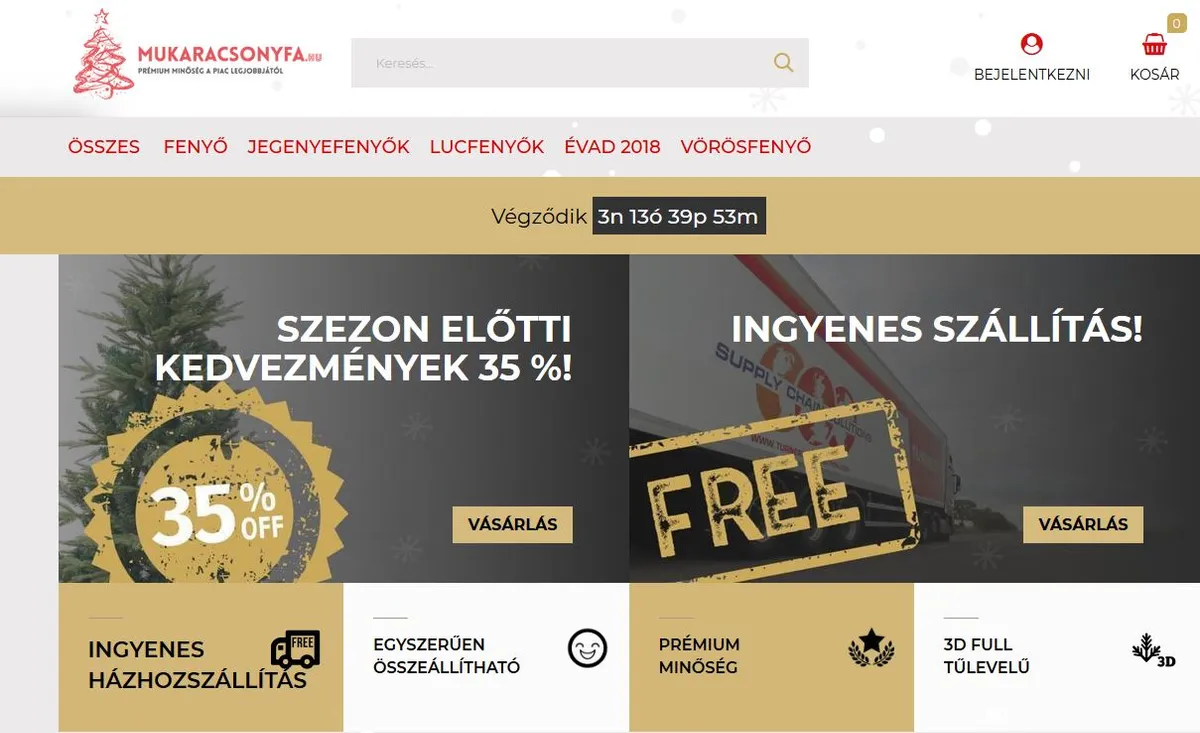Open the ÖSSZES menu category
1200x733 pixels.
[x=104, y=147]
